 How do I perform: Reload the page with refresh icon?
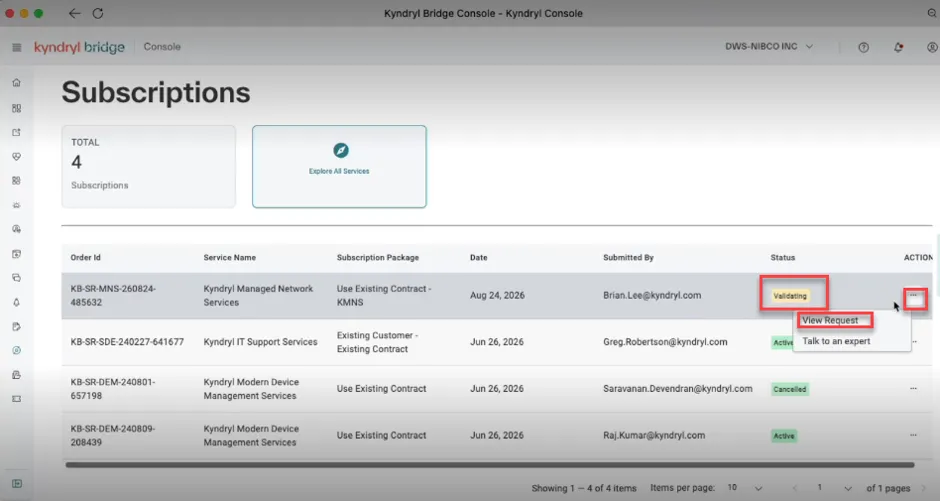(98, 13)
